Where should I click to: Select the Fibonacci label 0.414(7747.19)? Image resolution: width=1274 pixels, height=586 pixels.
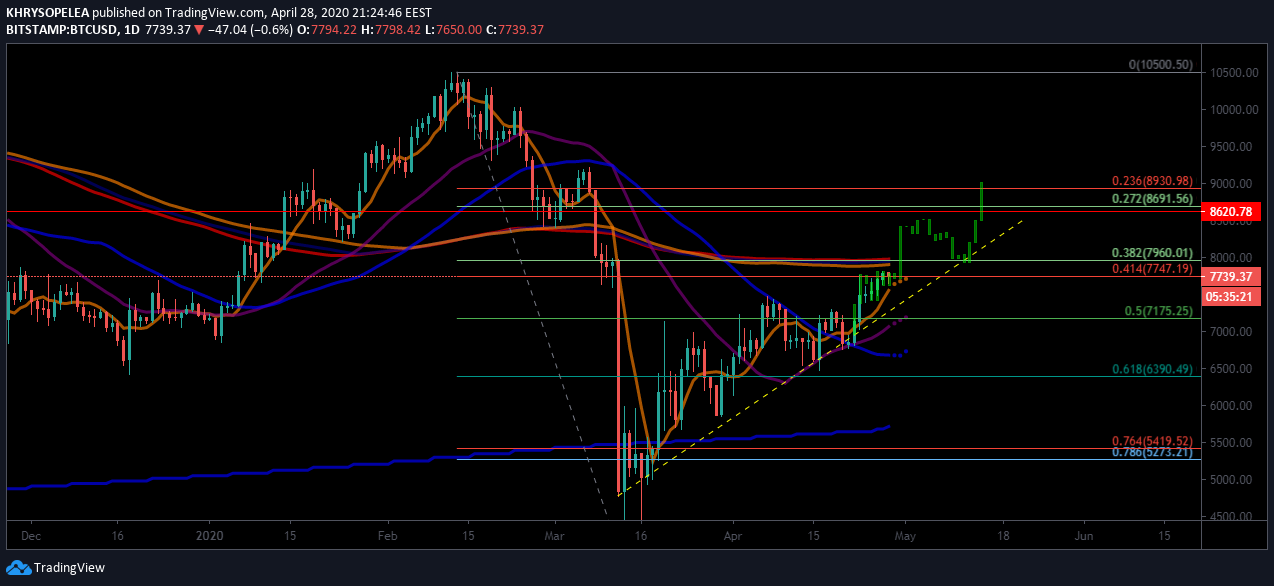1152,269
